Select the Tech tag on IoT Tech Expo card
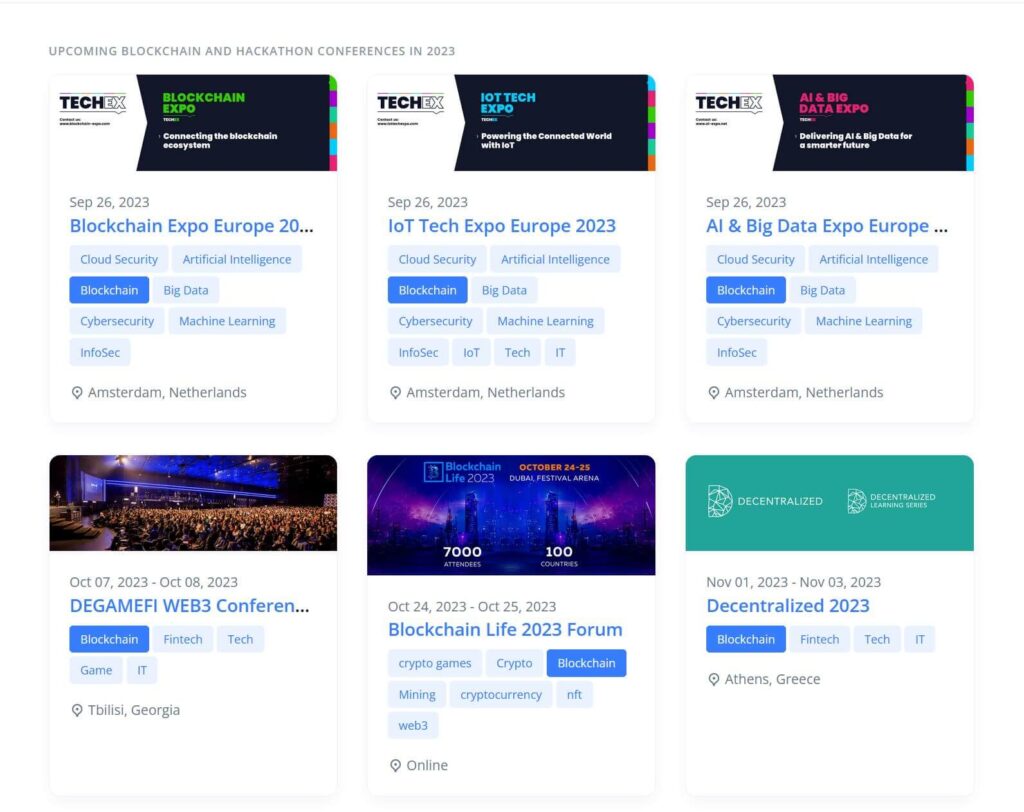This screenshot has height=812, width=1024. point(517,353)
